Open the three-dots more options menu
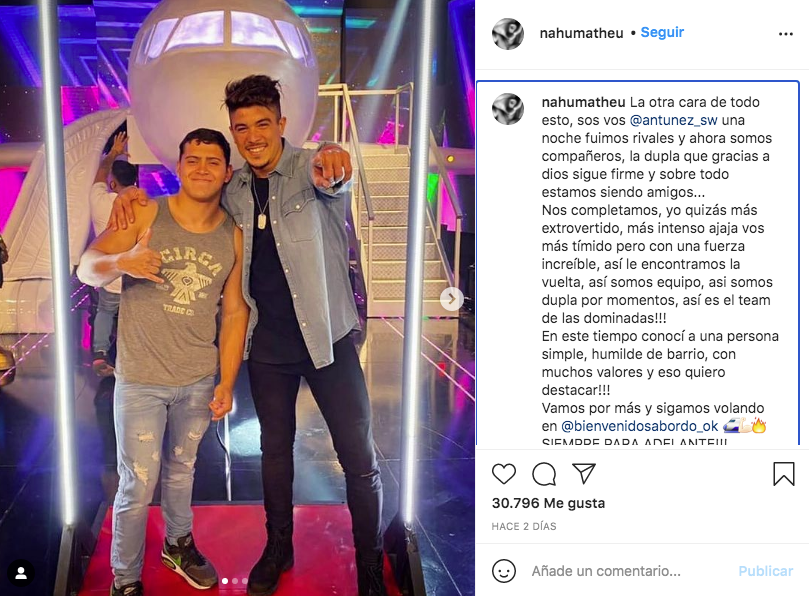 click(x=785, y=34)
